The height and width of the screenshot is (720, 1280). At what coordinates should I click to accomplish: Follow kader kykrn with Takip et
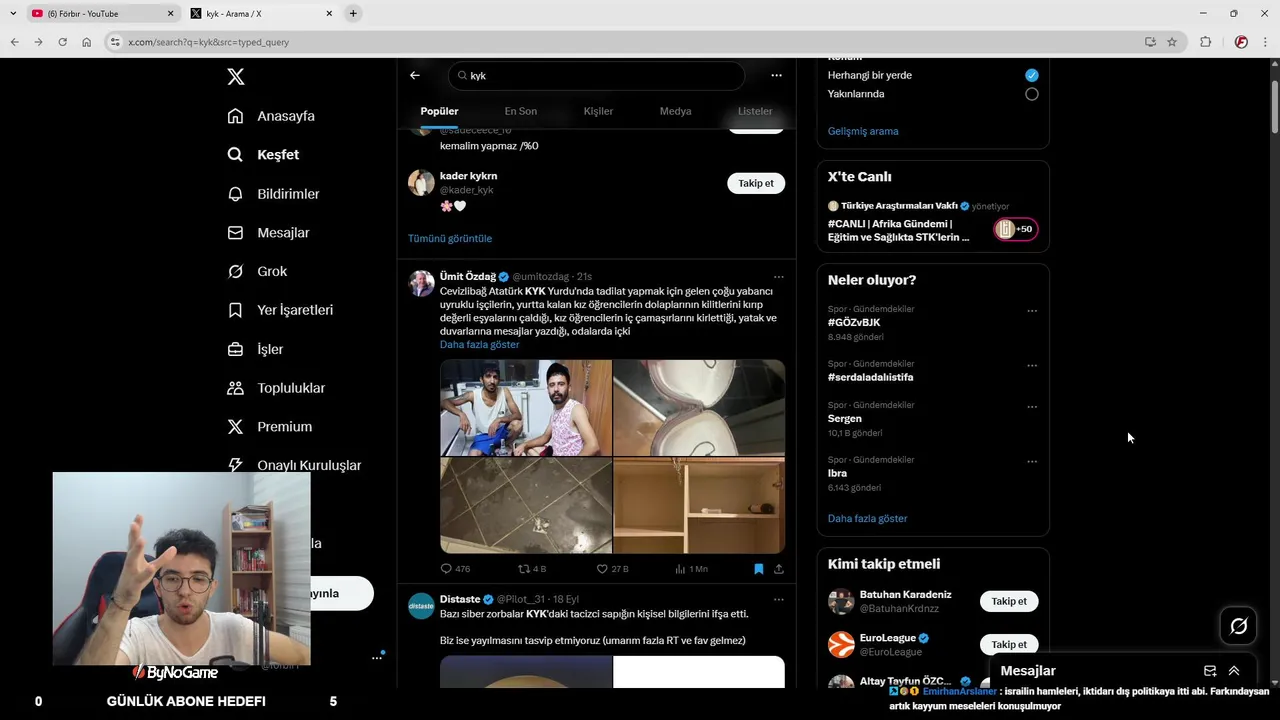point(756,183)
